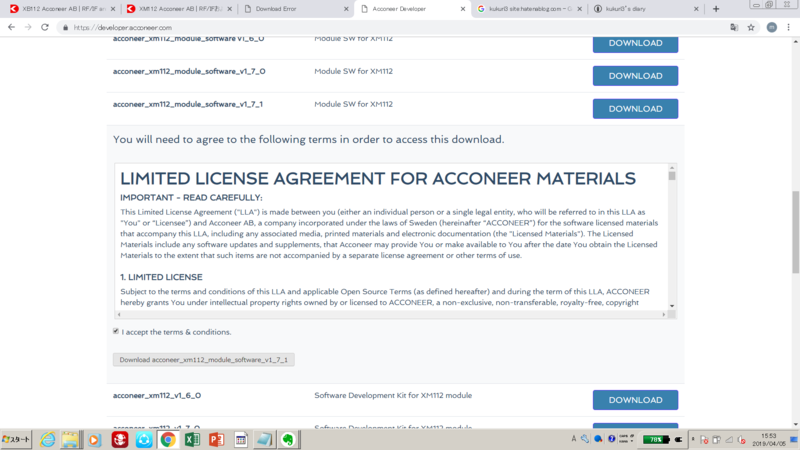Open the calendar document app in taskbar

coord(241,439)
